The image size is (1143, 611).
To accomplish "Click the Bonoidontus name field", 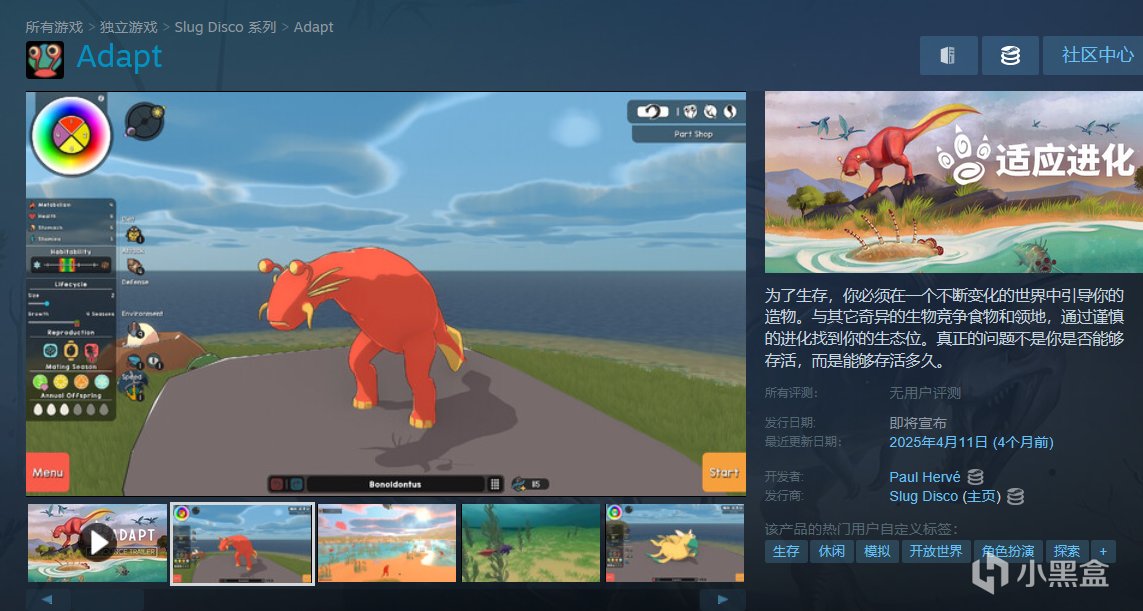I will point(395,484).
